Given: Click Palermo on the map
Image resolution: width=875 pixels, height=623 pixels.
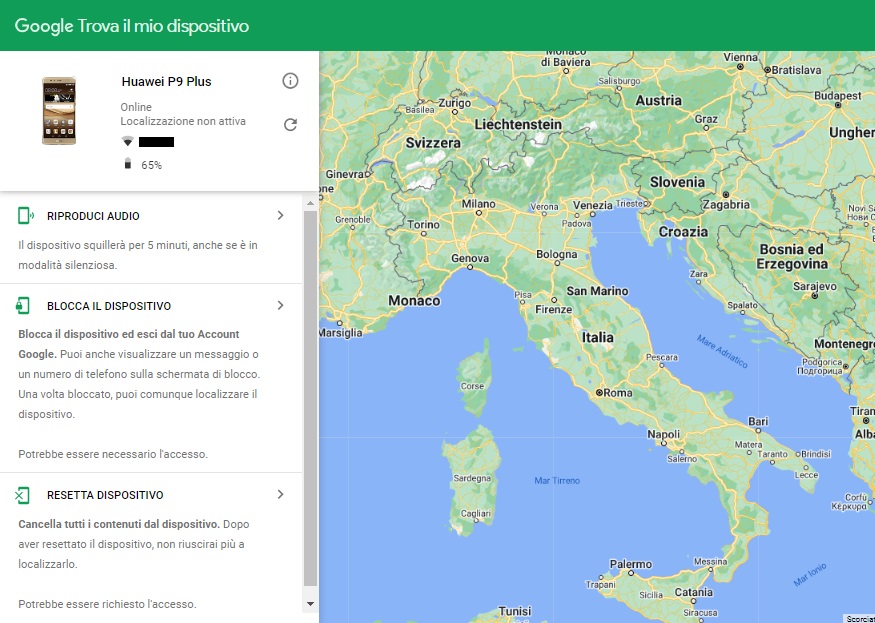Looking at the screenshot, I should [631, 564].
